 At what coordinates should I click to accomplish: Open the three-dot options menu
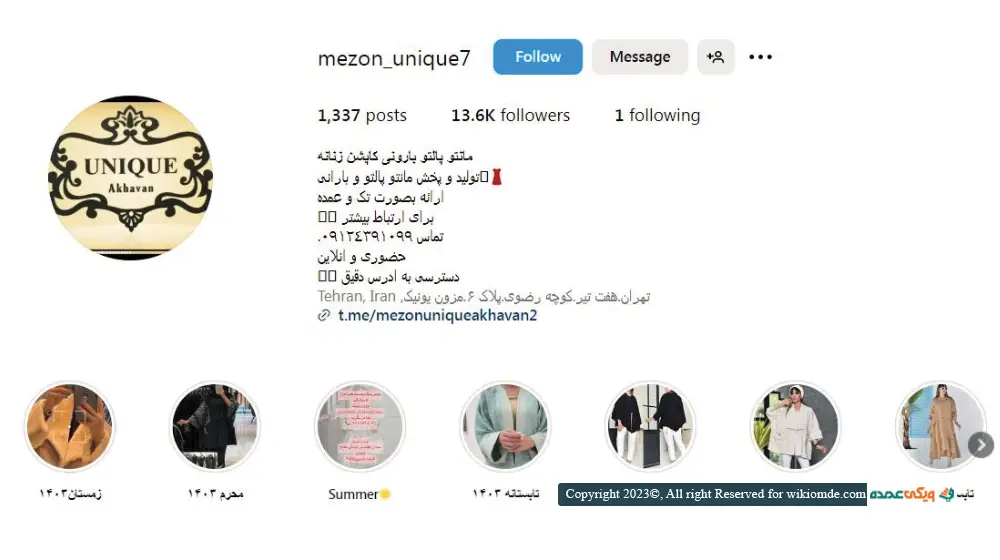point(760,57)
